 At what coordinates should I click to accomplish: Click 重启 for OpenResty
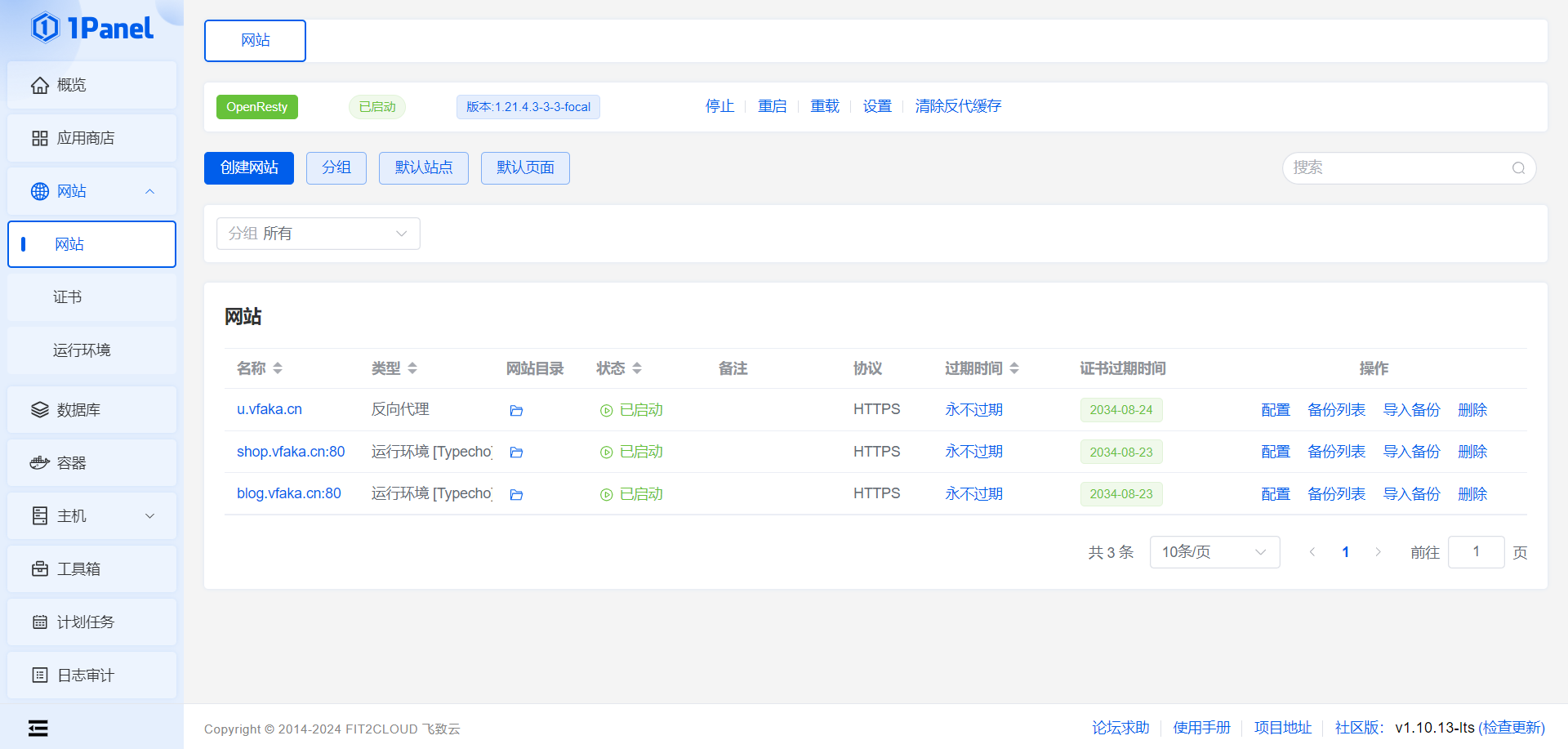click(773, 106)
